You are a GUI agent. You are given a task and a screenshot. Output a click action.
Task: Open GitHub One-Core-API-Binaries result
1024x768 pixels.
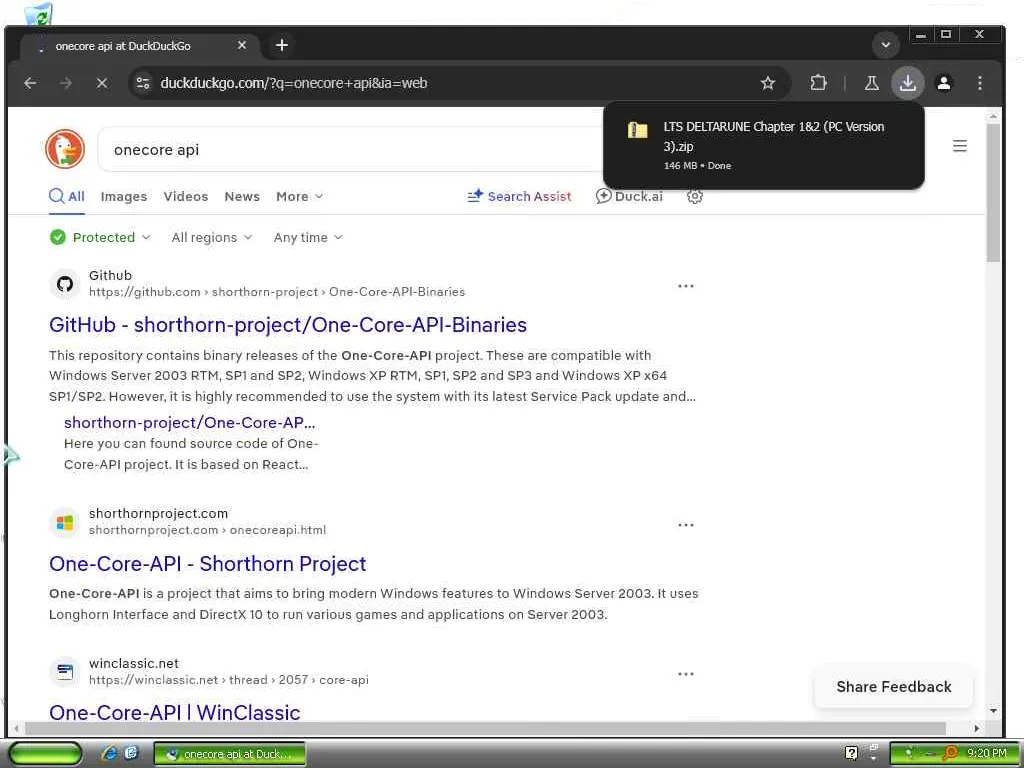pyautogui.click(x=288, y=325)
